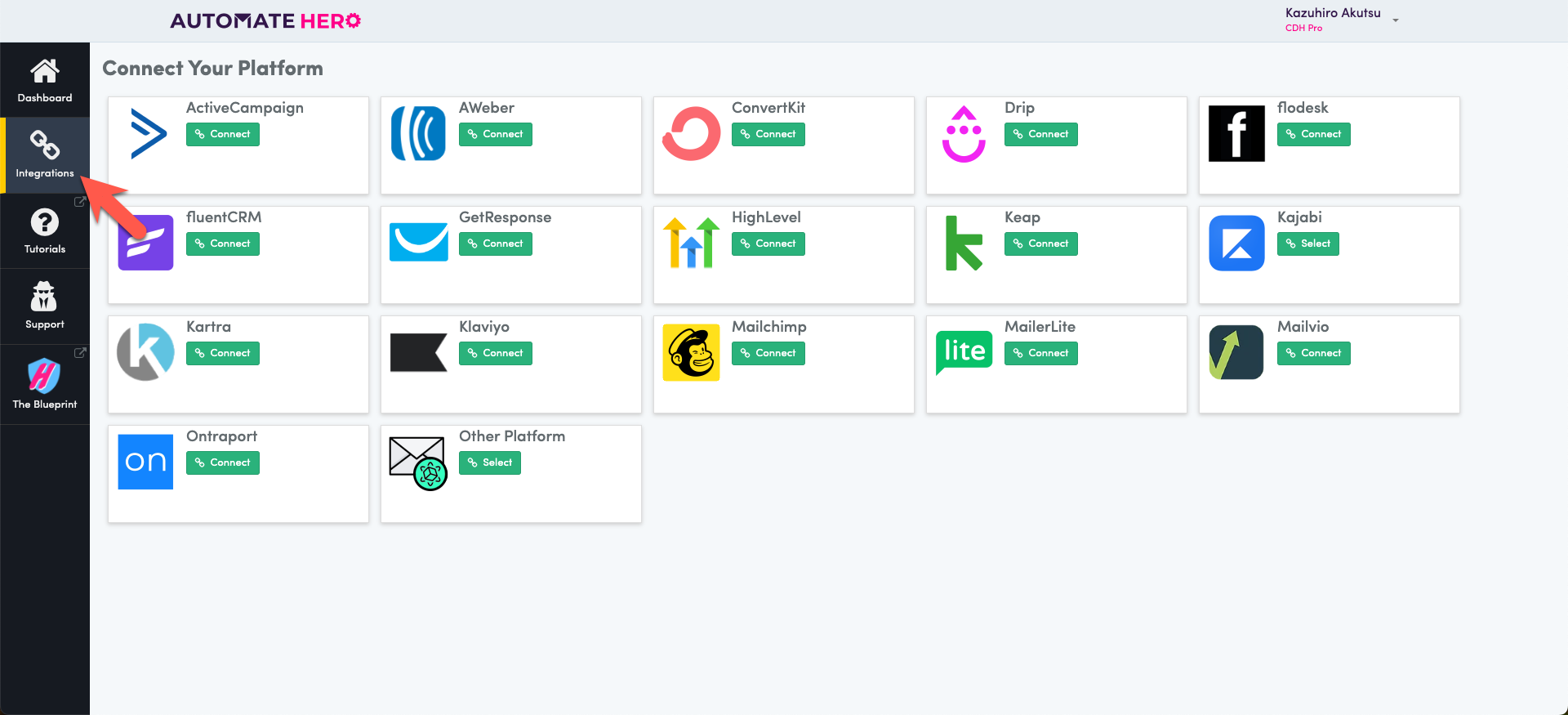Connect the Ontraport platform
This screenshot has width=1568, height=715.
[x=223, y=463]
